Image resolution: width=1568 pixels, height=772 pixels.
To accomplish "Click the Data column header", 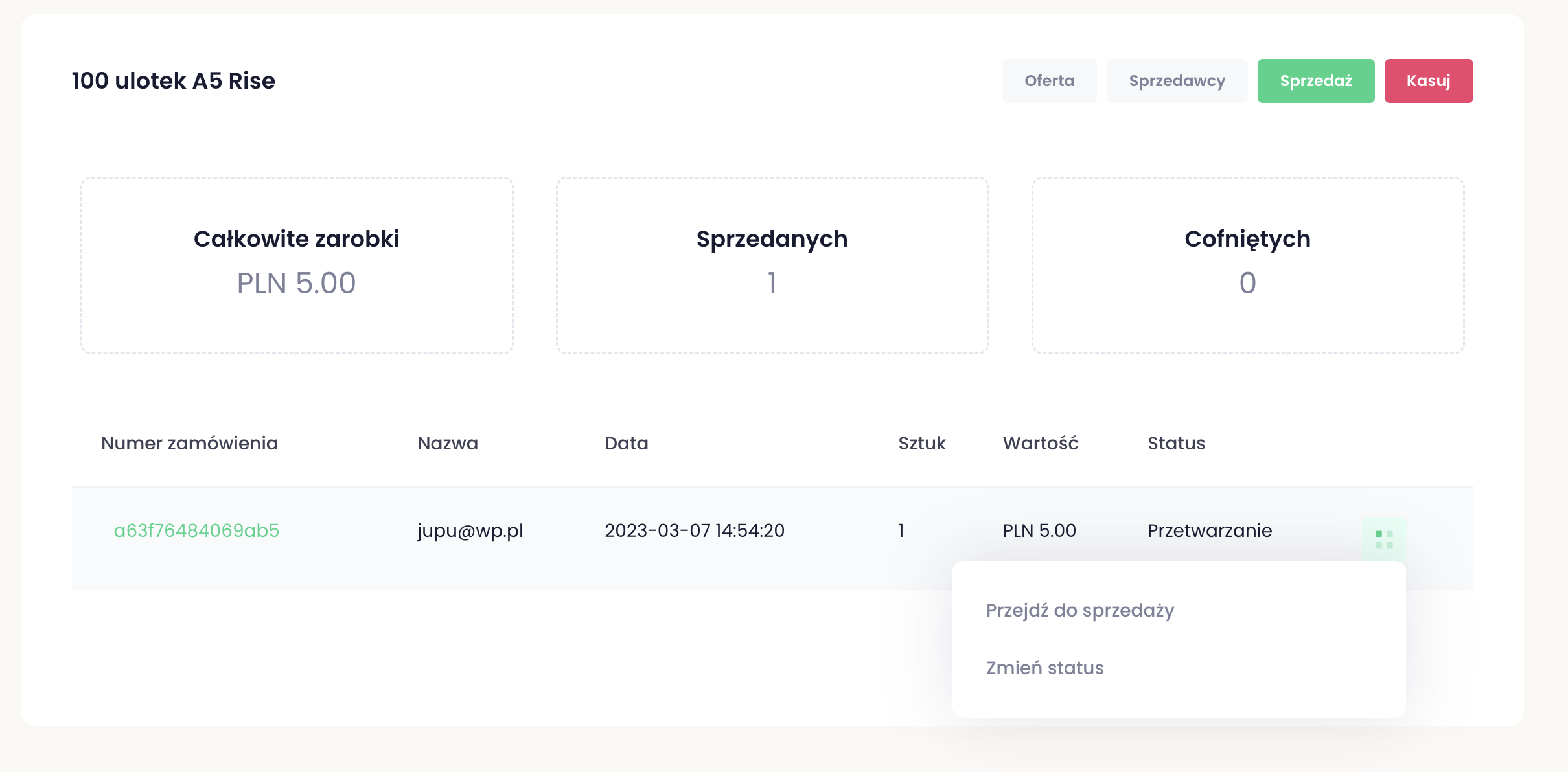I will (x=626, y=443).
